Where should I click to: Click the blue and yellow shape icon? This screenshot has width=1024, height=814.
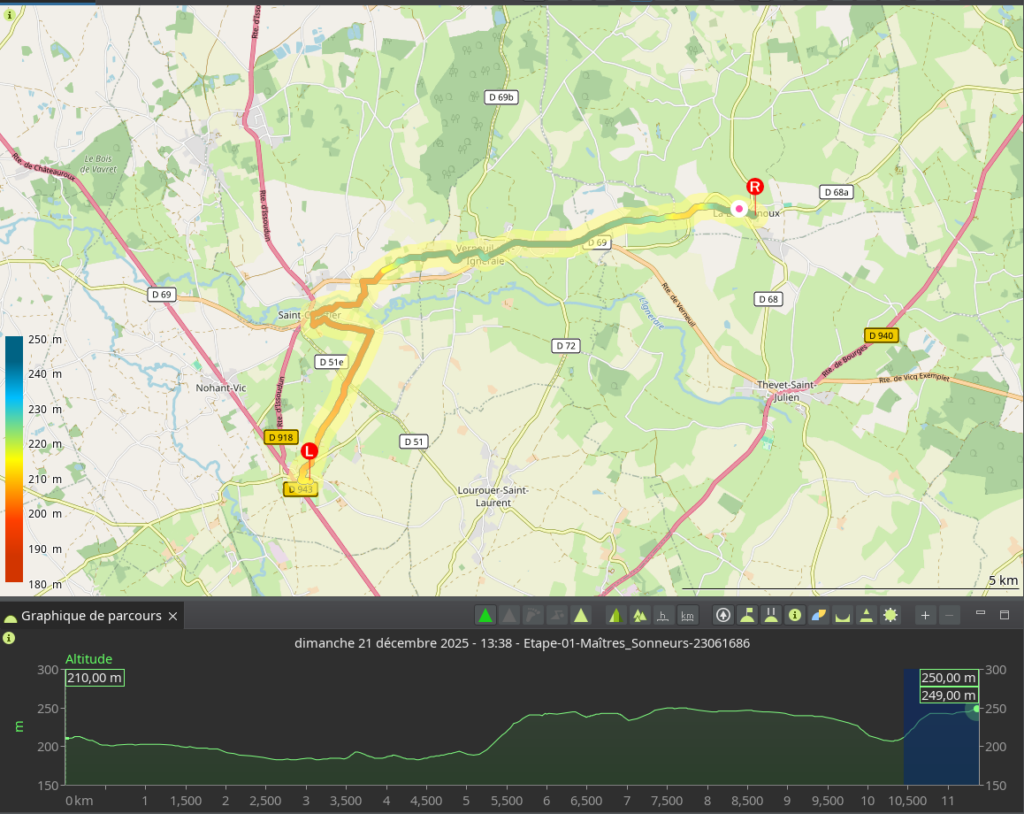[818, 615]
